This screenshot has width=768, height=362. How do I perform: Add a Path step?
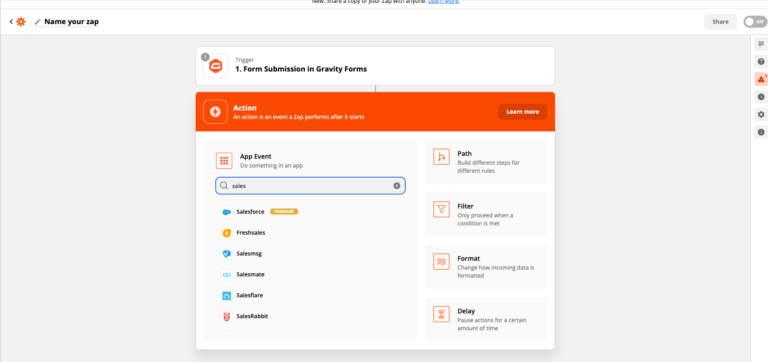(x=485, y=162)
